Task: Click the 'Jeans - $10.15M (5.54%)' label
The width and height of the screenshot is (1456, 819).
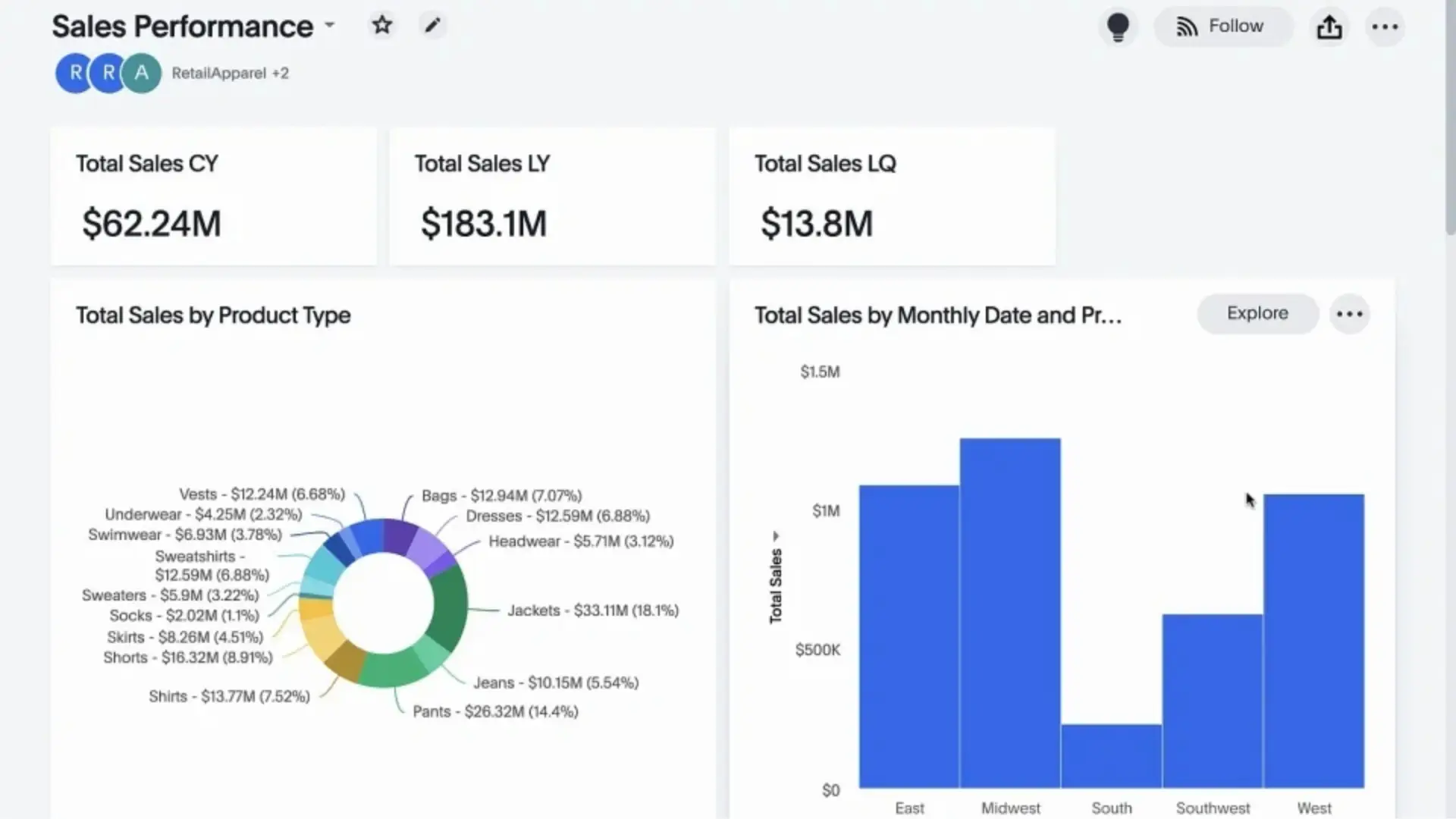Action: [x=556, y=682]
